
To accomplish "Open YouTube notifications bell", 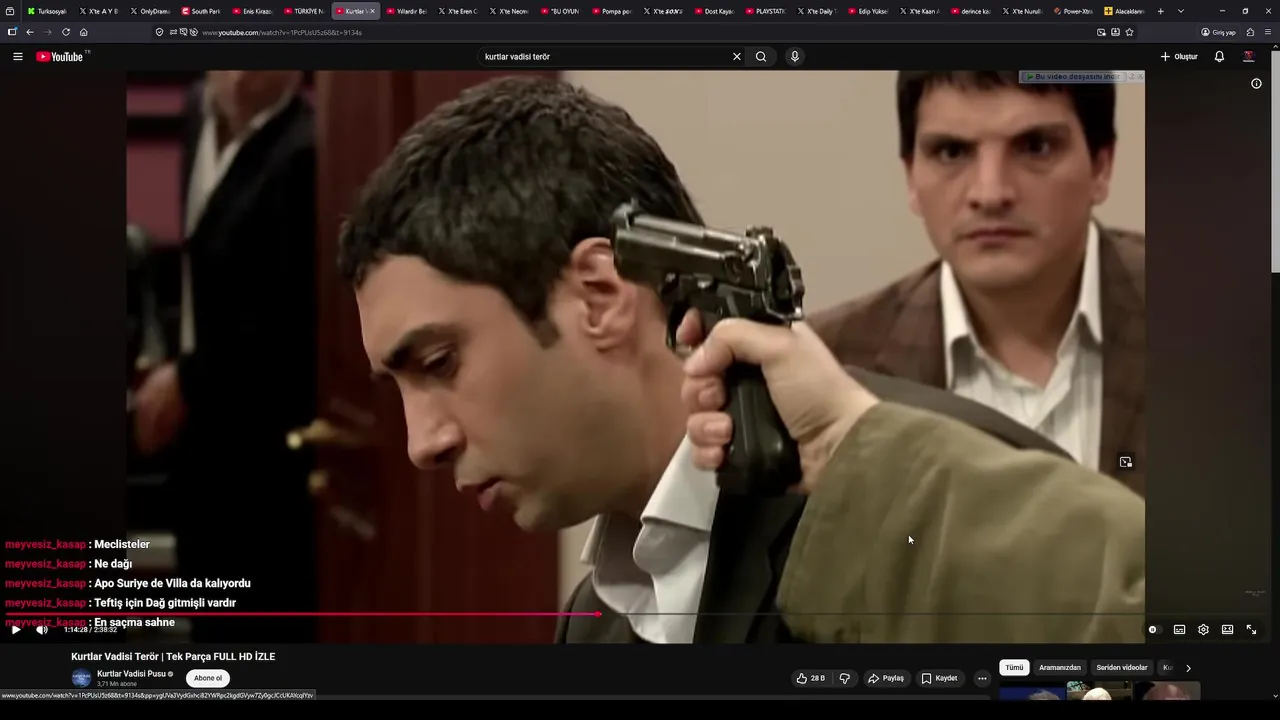I will click(x=1219, y=57).
